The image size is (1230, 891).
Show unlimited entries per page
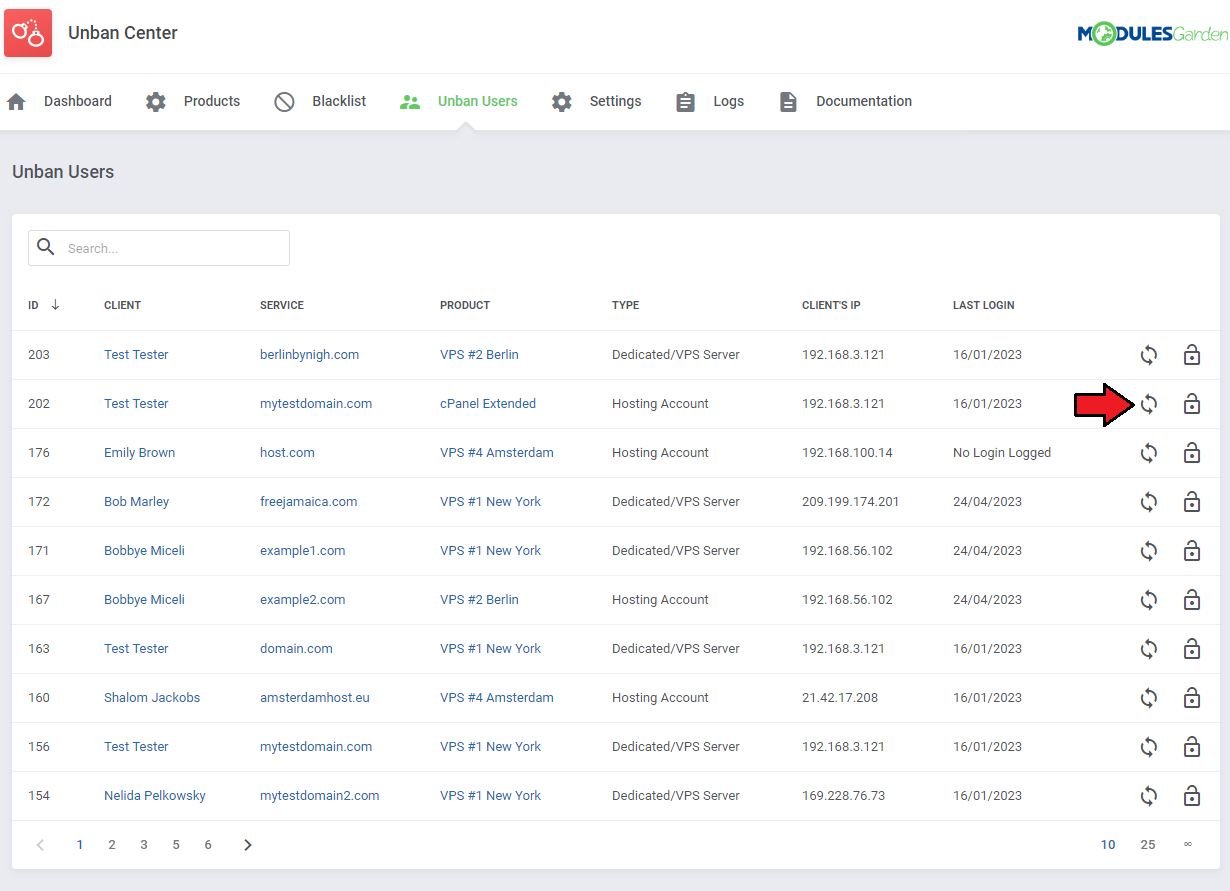tap(1188, 845)
